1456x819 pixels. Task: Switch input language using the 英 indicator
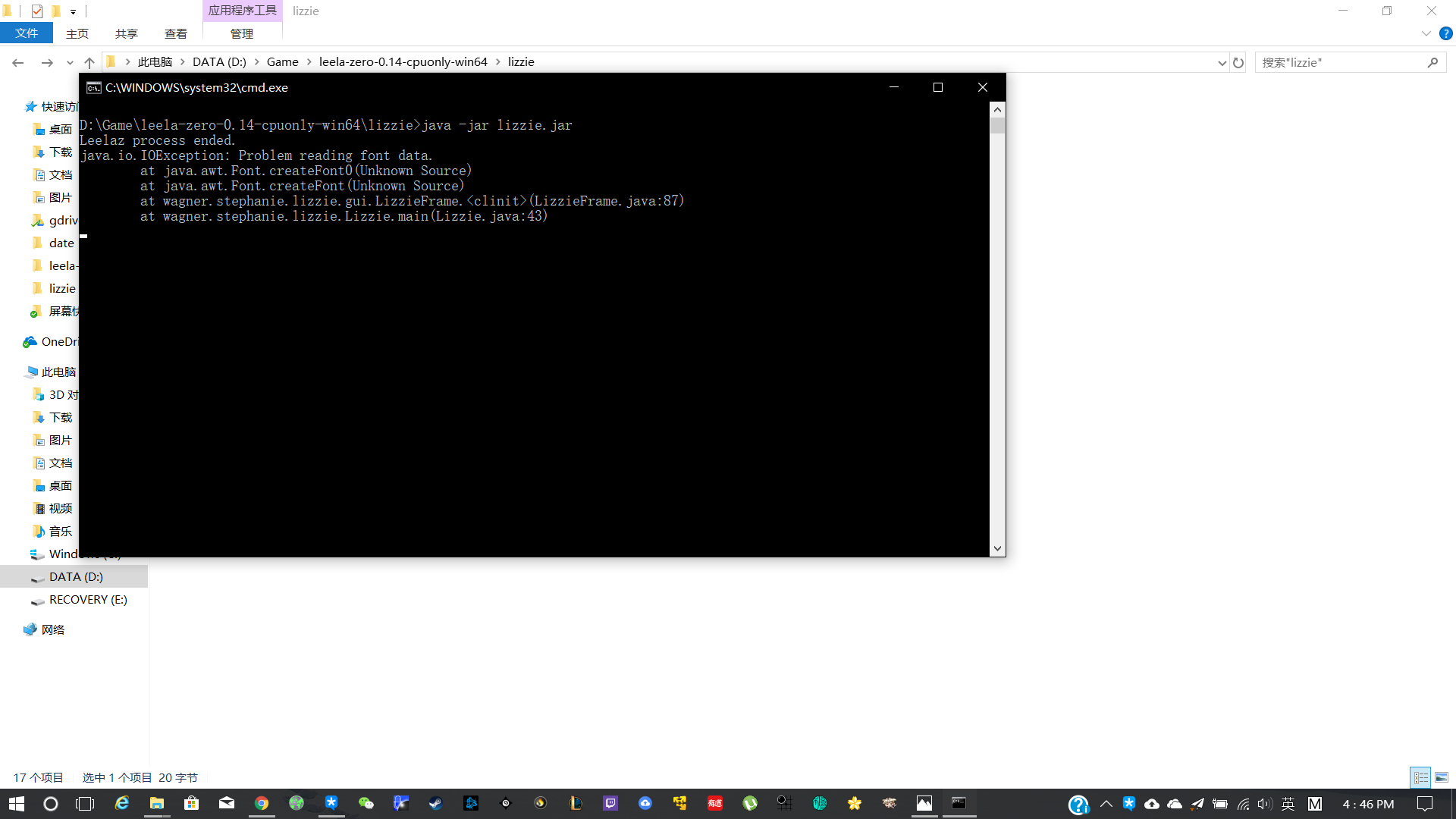point(1289,804)
